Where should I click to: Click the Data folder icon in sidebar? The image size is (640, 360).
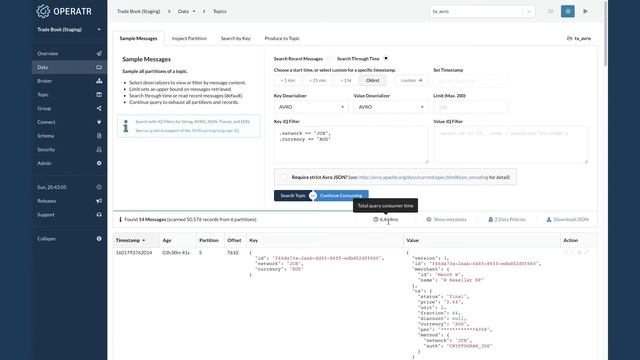pyautogui.click(x=99, y=67)
